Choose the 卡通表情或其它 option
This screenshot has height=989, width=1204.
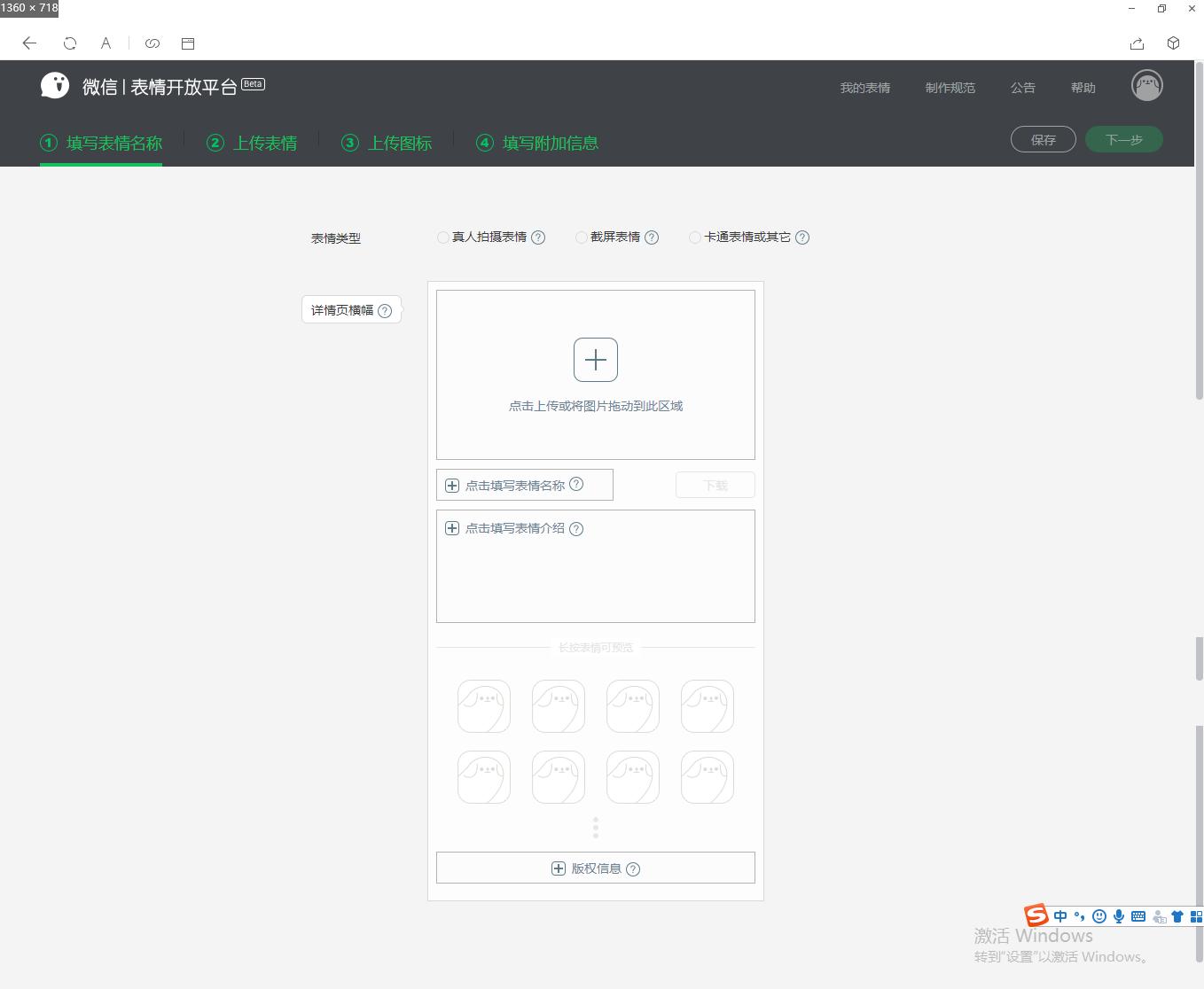pos(695,238)
